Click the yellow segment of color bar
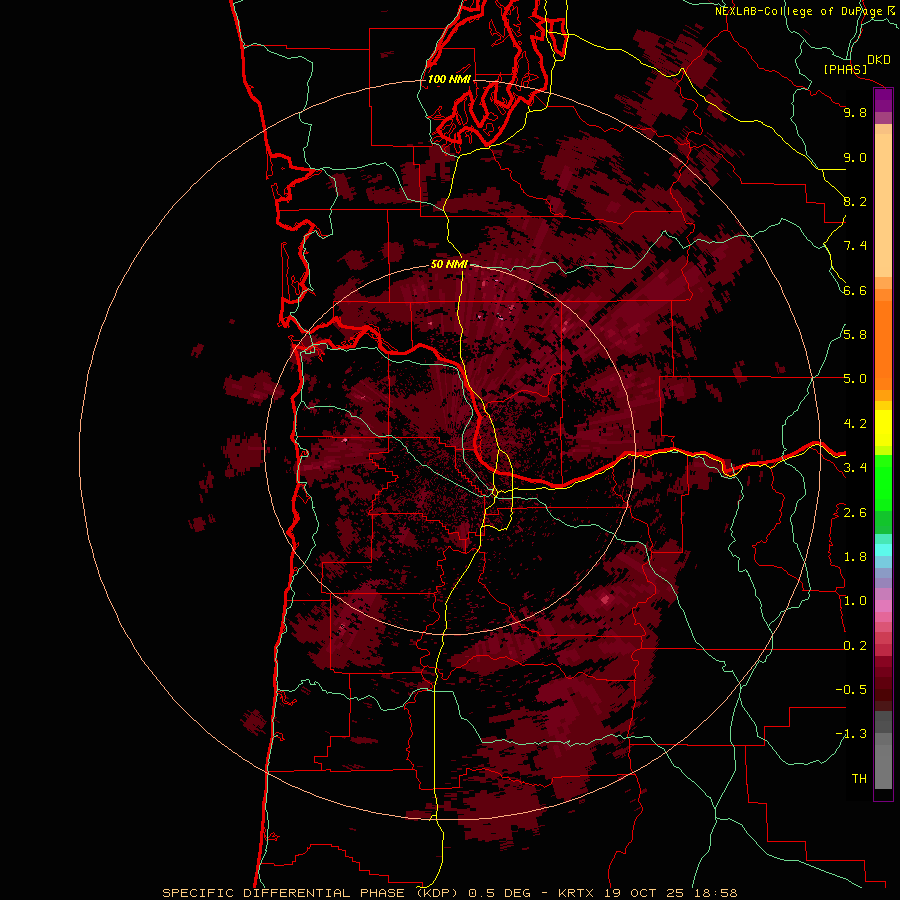The height and width of the screenshot is (900, 900). [x=883, y=428]
